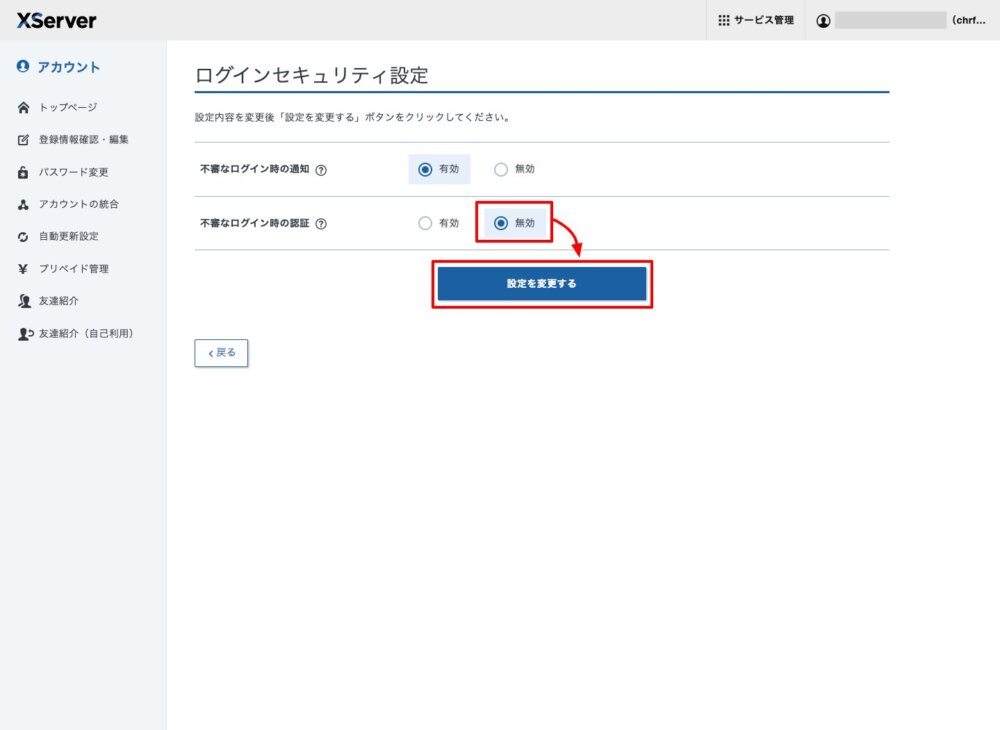This screenshot has height=730, width=1000.
Task: Select 無効 for 不審なログイン時の通知
Action: tap(501, 169)
